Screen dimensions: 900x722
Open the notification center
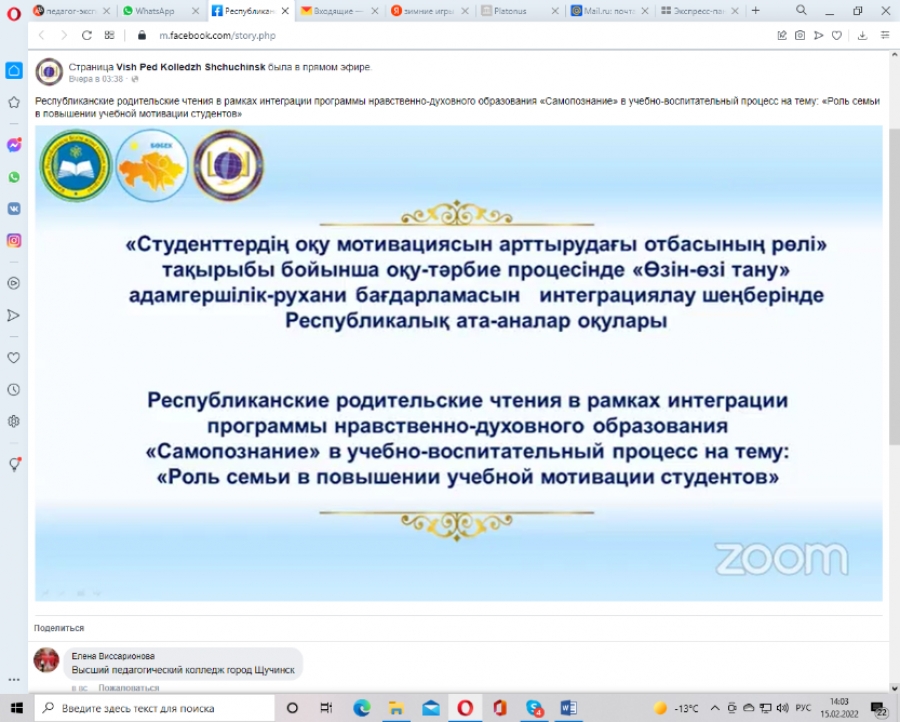click(879, 708)
